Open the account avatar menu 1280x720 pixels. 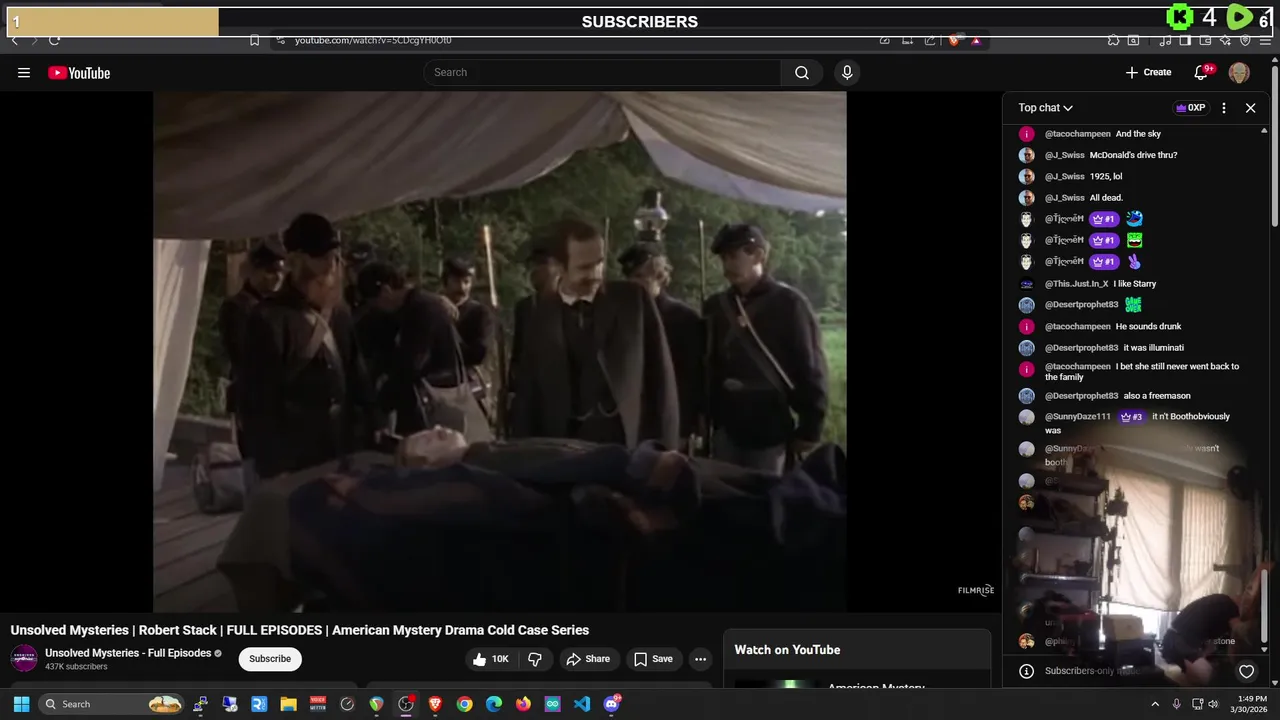(1239, 72)
